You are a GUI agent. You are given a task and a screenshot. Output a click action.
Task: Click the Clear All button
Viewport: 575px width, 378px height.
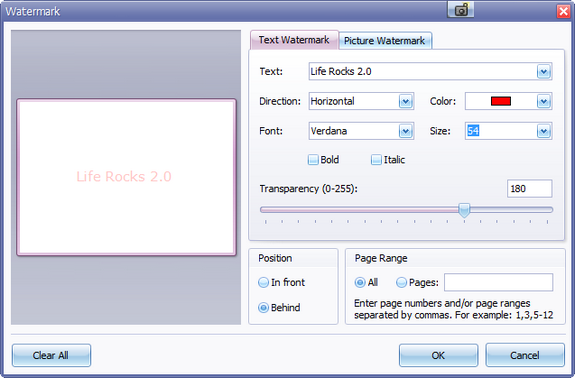[51, 355]
